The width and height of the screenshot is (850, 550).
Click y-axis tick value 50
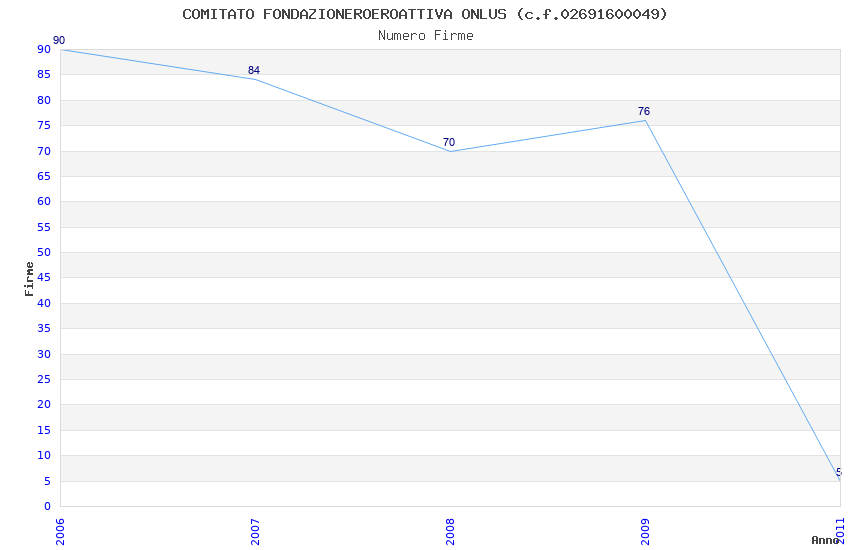pos(44,253)
